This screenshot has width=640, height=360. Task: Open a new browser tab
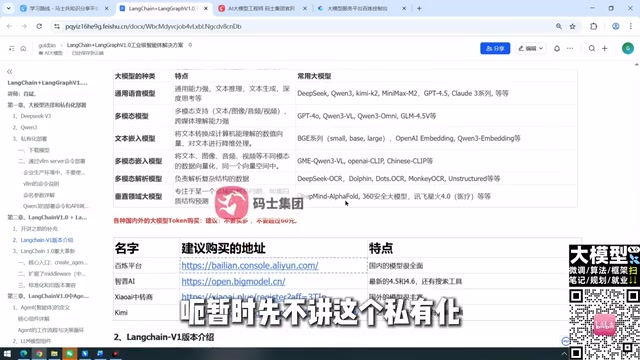coord(419,9)
